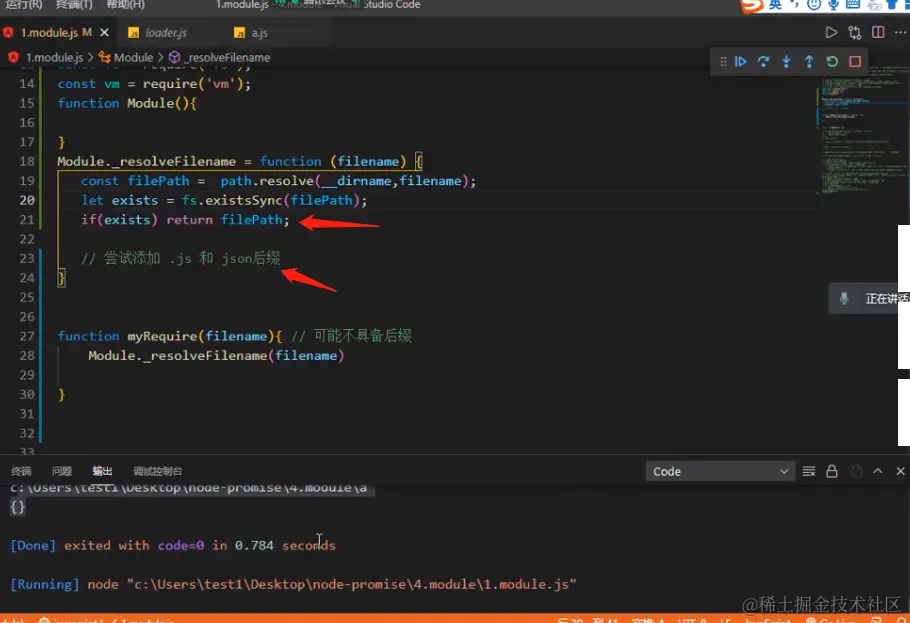
Task: Step into using the debug toolbar
Action: 786,62
